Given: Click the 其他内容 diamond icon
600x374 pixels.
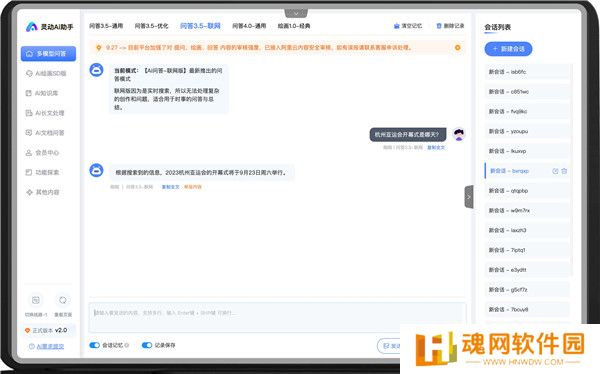Looking at the screenshot, I should point(29,192).
